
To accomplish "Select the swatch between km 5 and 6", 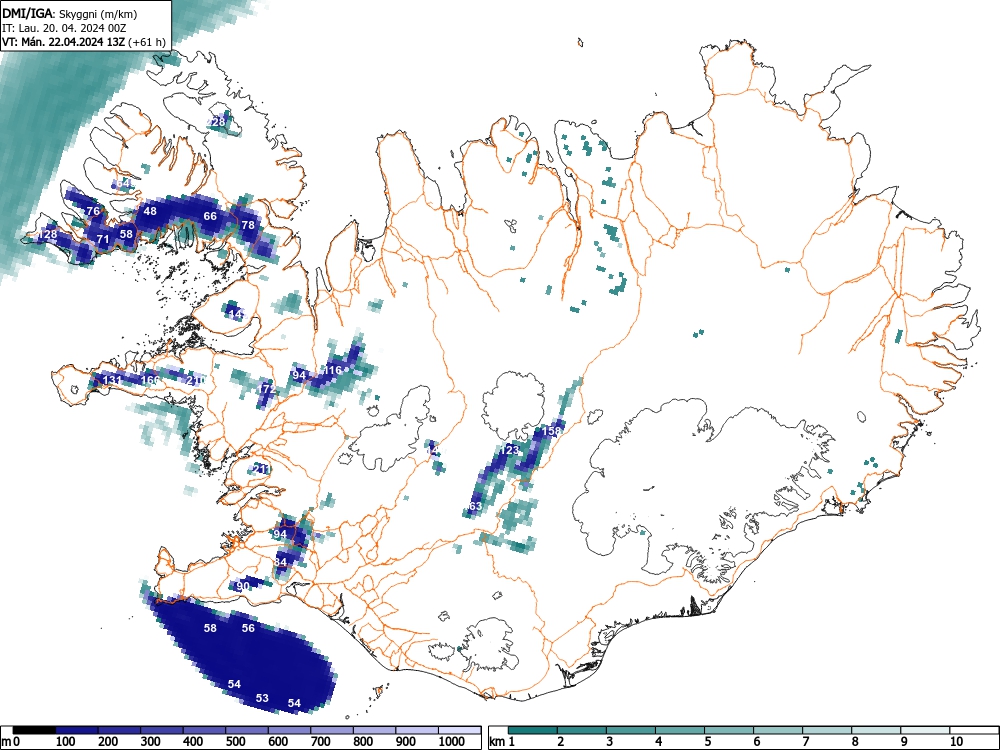I will pos(728,730).
